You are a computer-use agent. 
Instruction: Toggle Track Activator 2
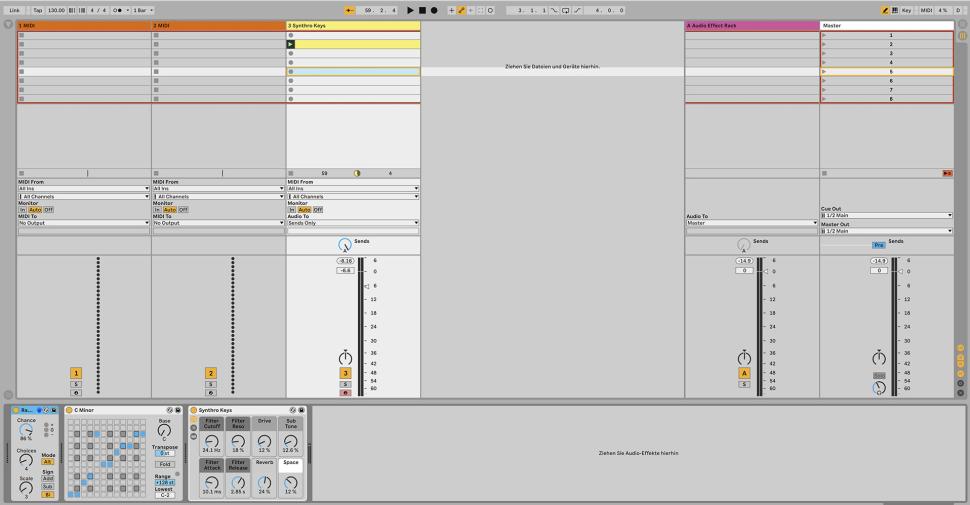211,373
